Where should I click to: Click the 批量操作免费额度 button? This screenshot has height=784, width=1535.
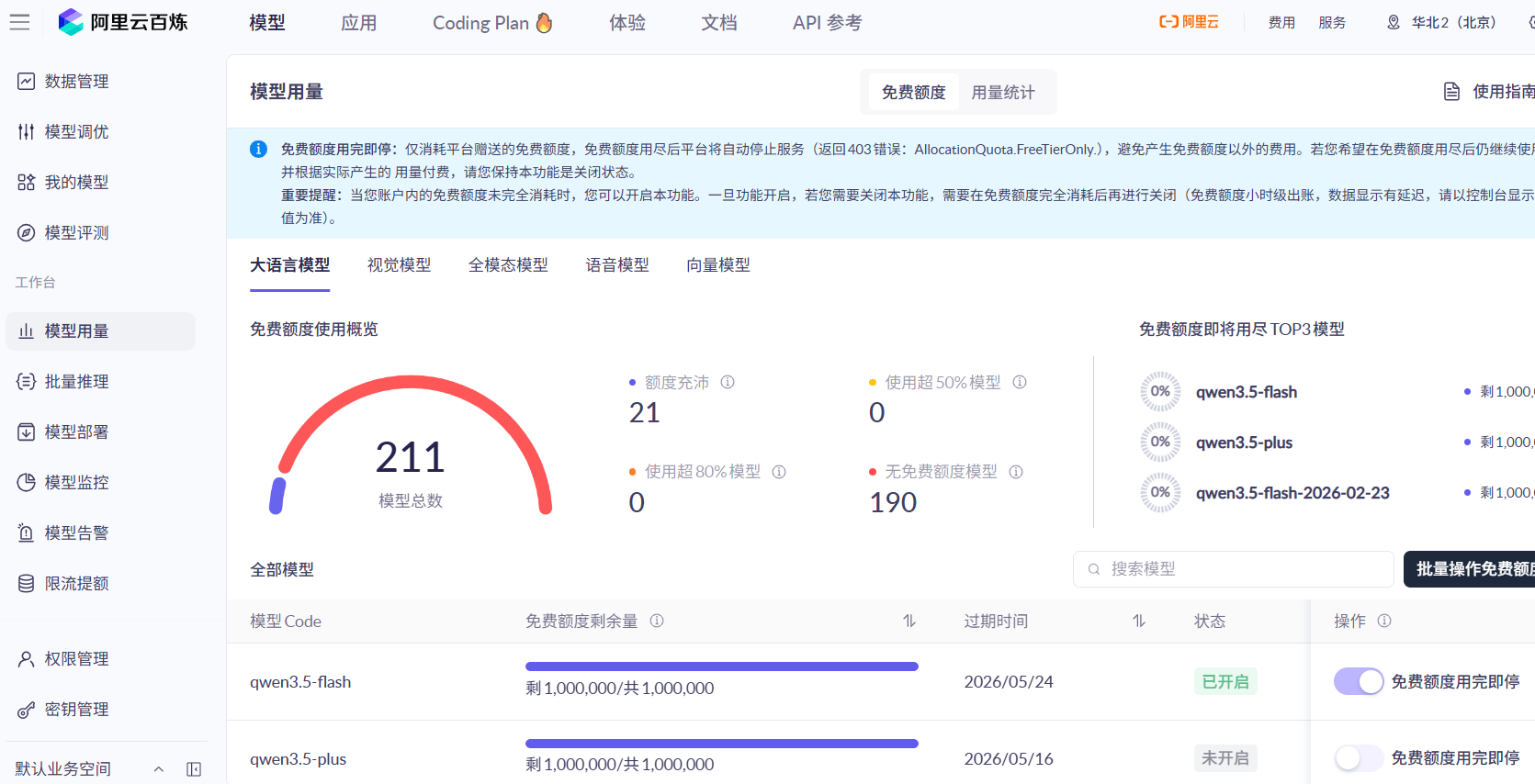point(1470,569)
